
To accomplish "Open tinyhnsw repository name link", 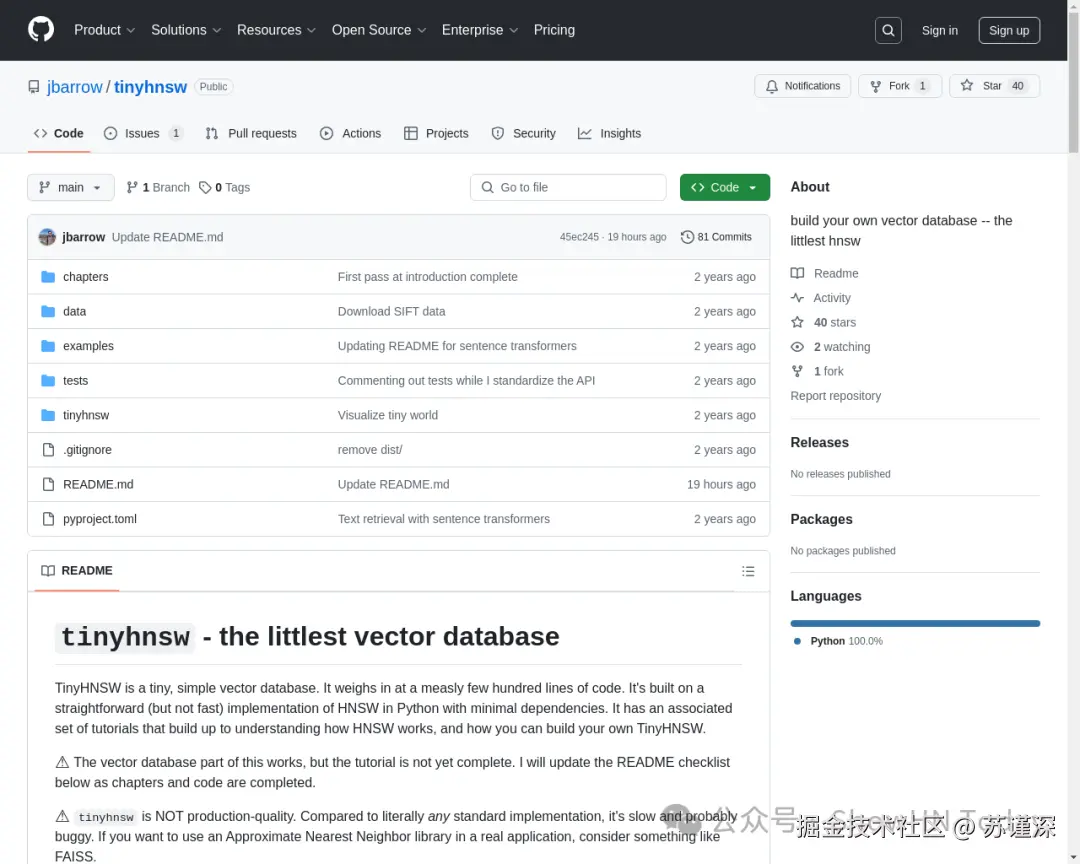I will pyautogui.click(x=150, y=87).
